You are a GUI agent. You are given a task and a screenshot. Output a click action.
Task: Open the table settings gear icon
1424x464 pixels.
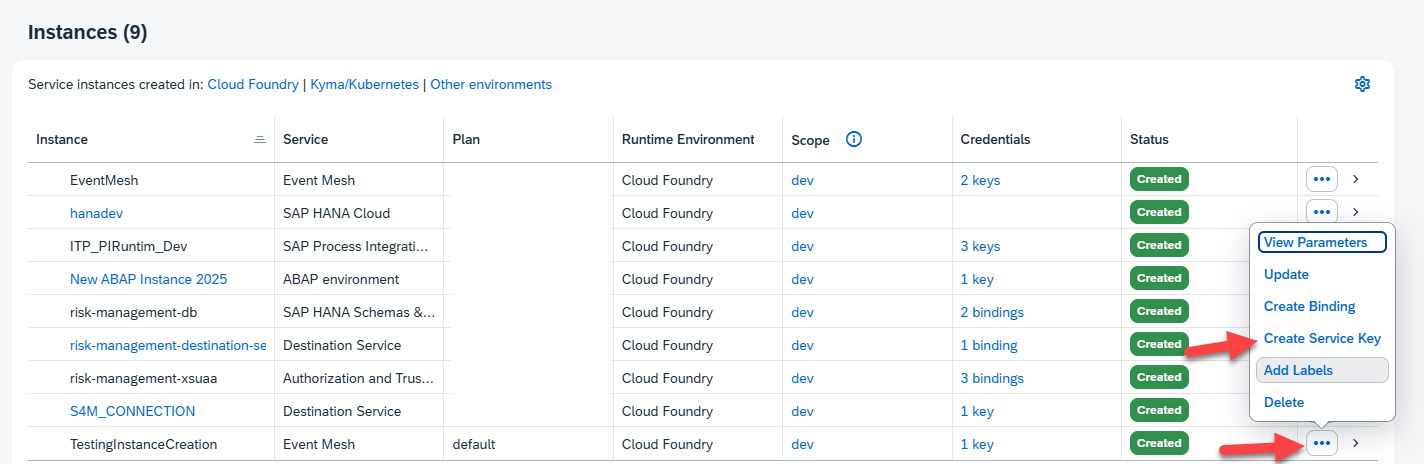1361,84
